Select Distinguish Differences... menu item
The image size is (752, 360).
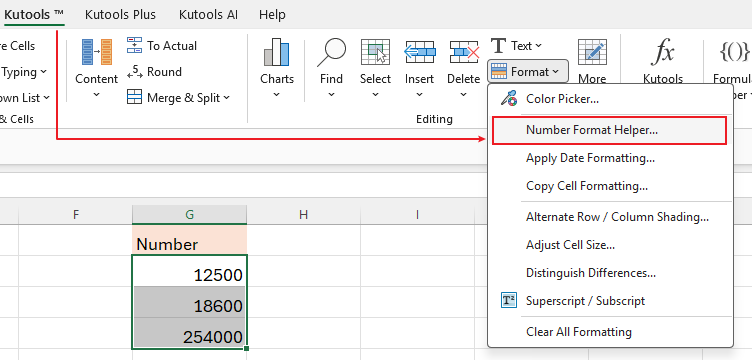point(610,273)
